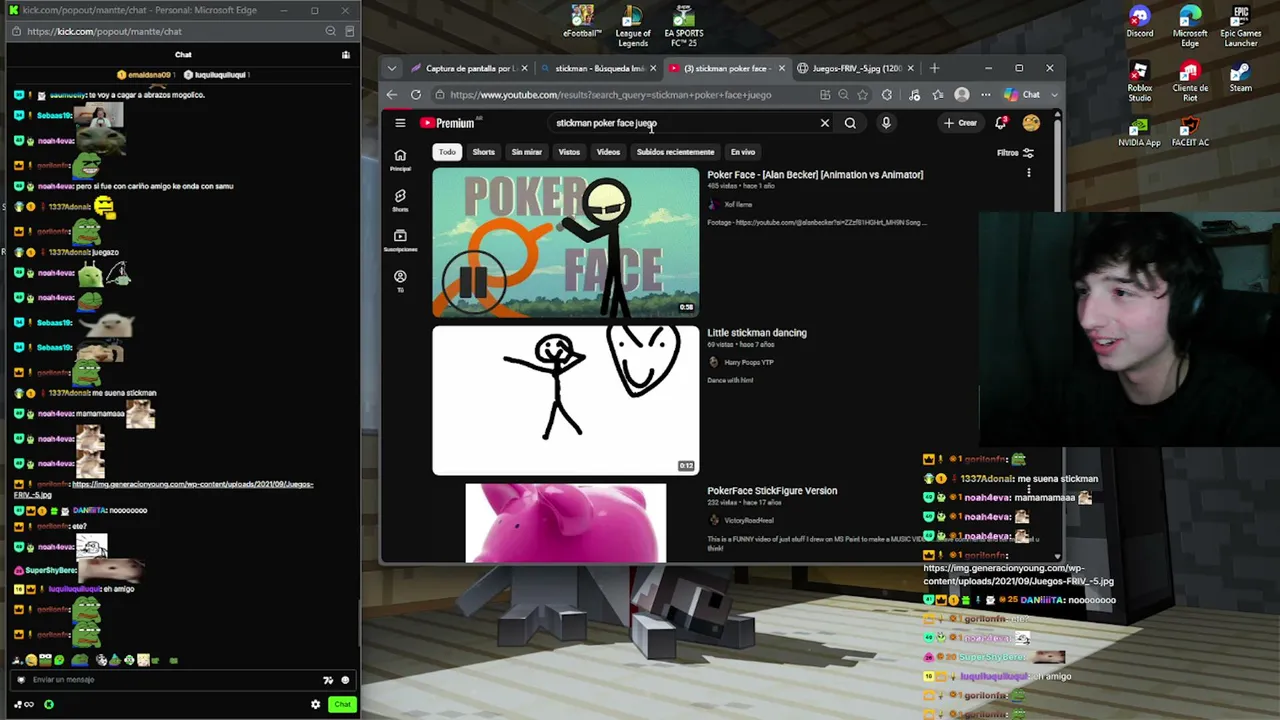Open FACEIT AC desktop shortcut
The image size is (1280, 720).
pyautogui.click(x=1189, y=132)
